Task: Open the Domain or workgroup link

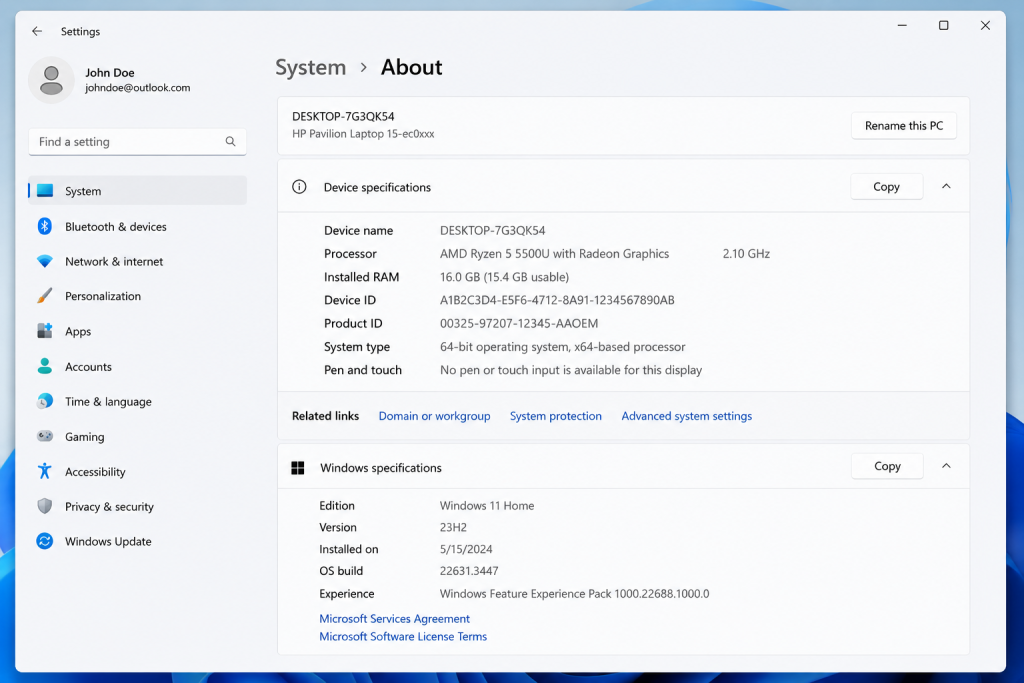Action: pos(434,416)
